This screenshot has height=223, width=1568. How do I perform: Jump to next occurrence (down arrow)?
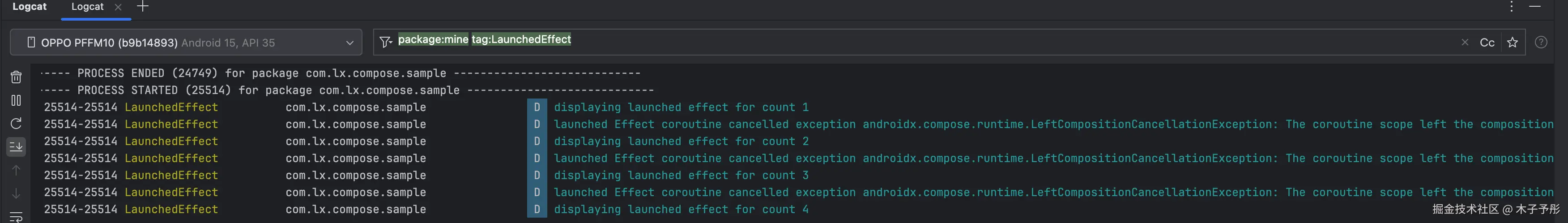tap(17, 193)
